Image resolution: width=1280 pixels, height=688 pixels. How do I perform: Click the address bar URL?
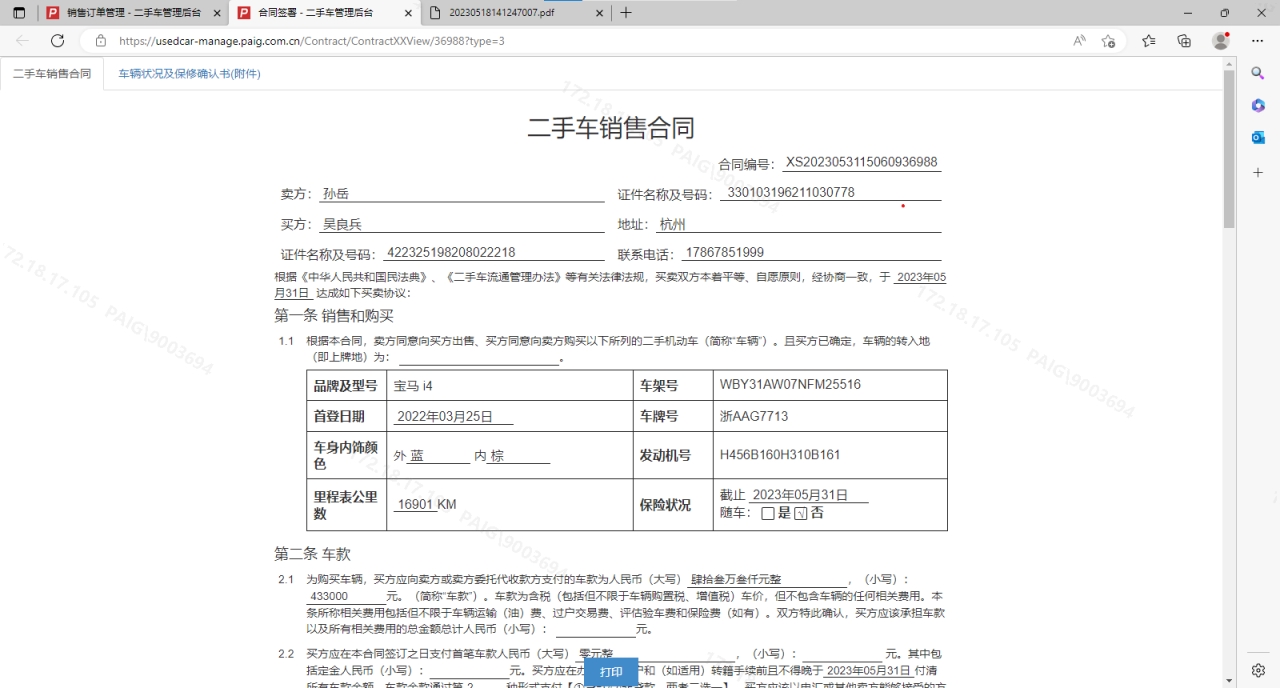point(311,41)
